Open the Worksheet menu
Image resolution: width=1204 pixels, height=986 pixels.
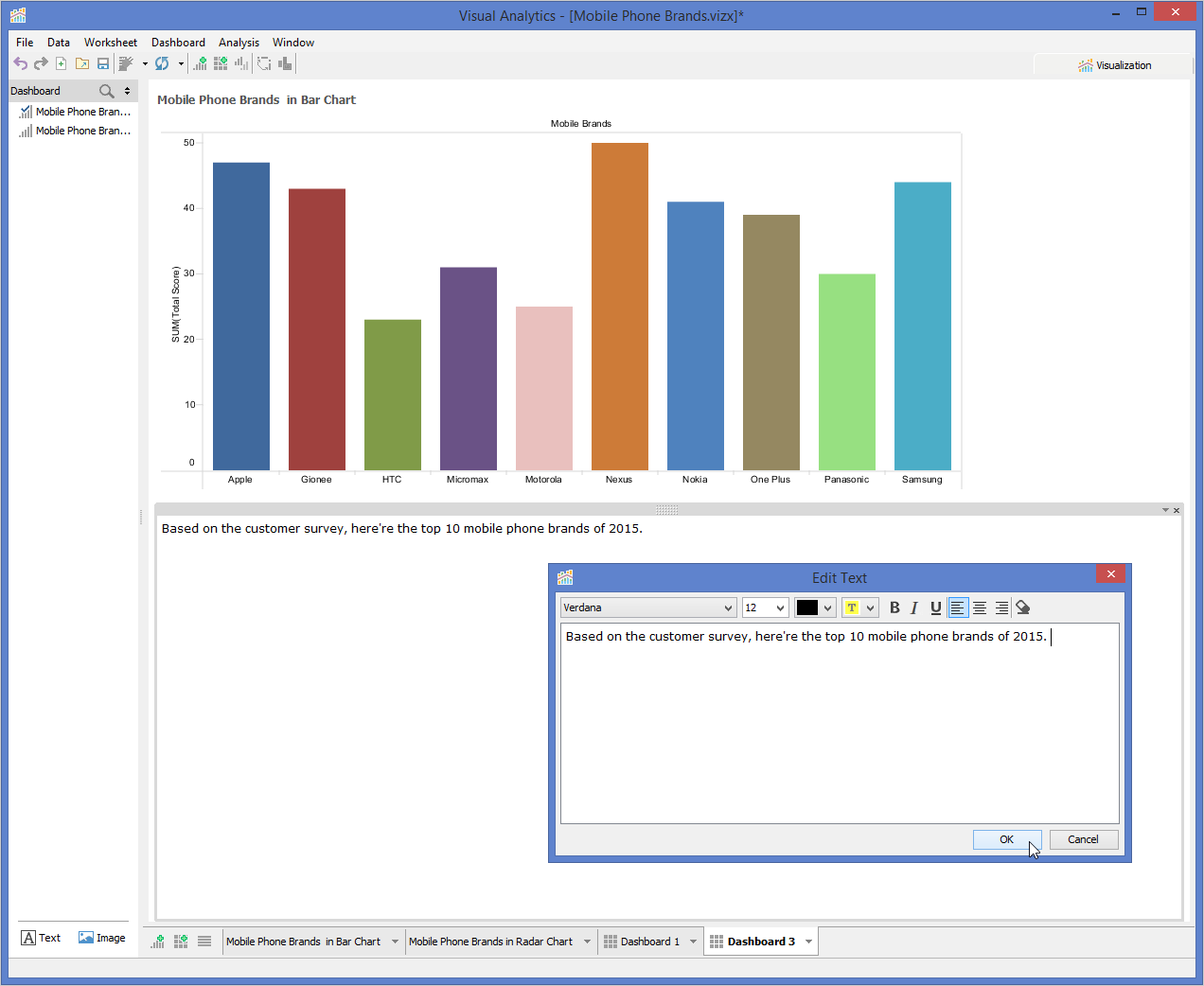click(111, 43)
